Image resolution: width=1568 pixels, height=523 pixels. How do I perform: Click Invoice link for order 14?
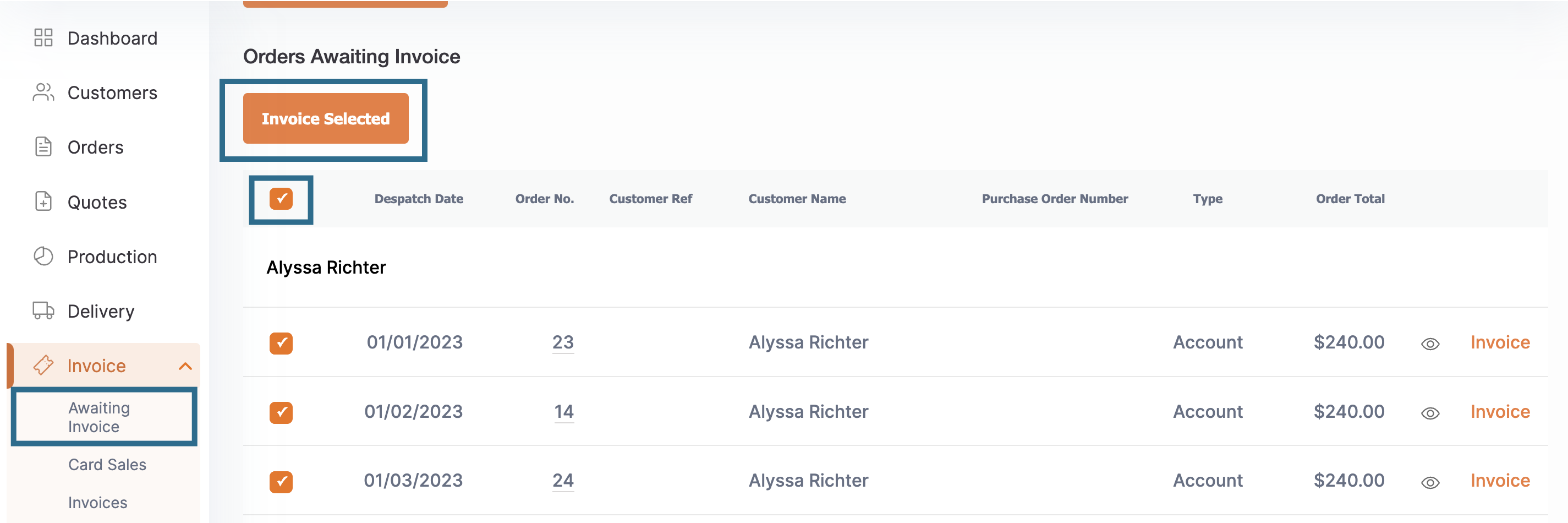[1500, 412]
